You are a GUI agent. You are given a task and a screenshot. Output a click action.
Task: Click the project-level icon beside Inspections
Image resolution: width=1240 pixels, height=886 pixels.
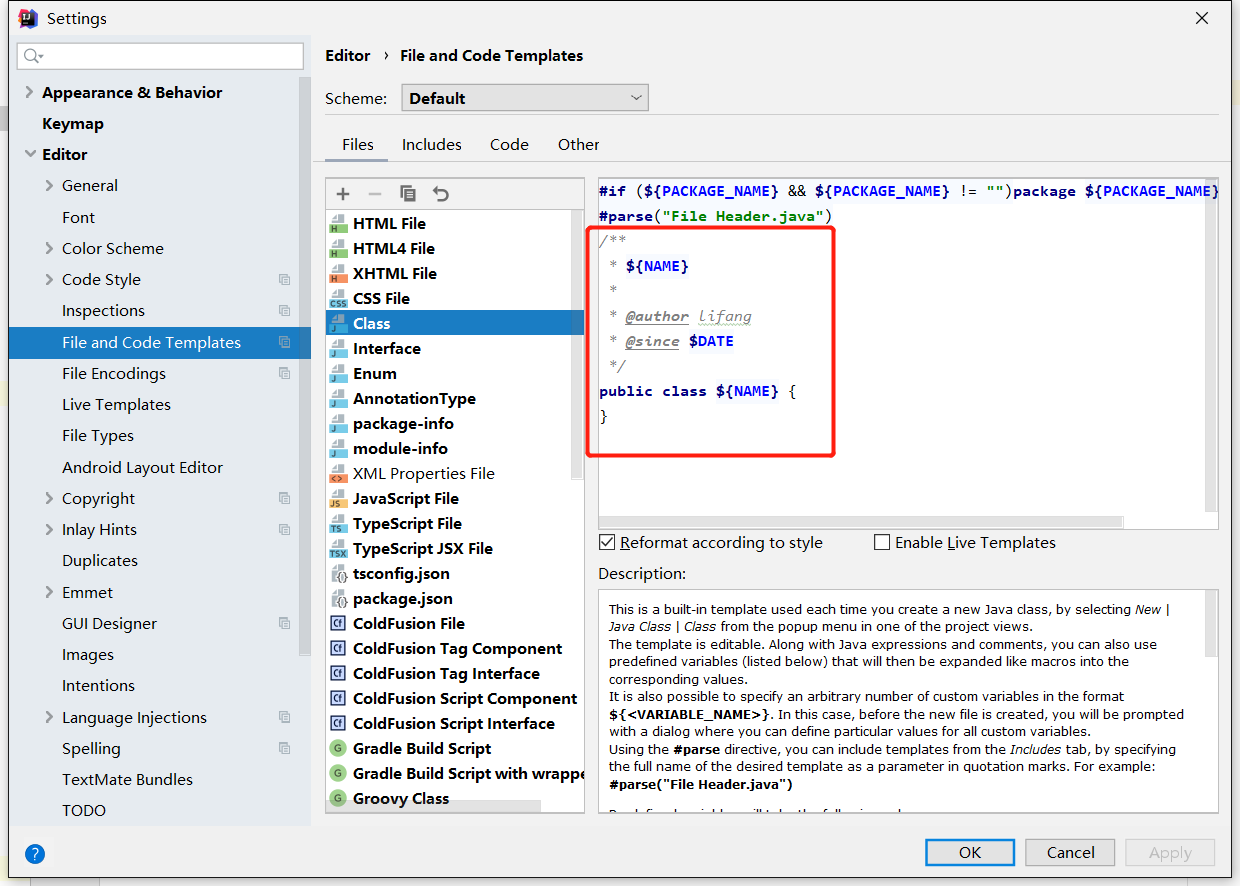[x=285, y=311]
